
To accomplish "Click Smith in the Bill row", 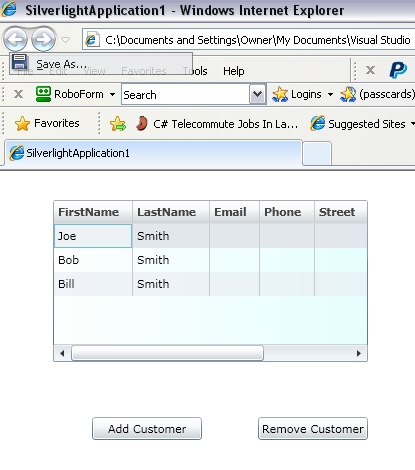I will coord(153,284).
